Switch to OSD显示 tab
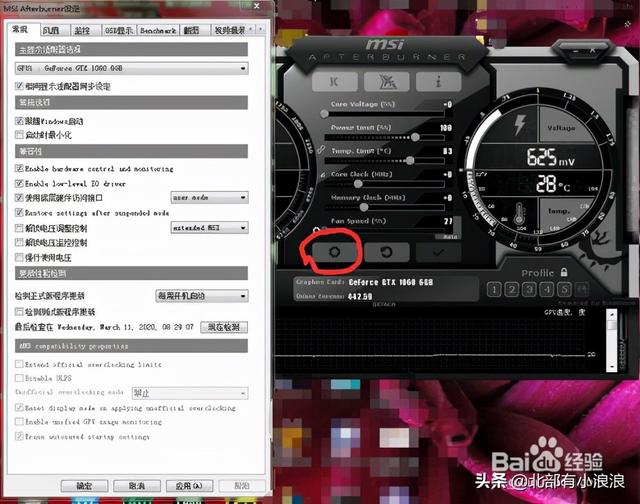The height and width of the screenshot is (504, 640). [x=119, y=30]
